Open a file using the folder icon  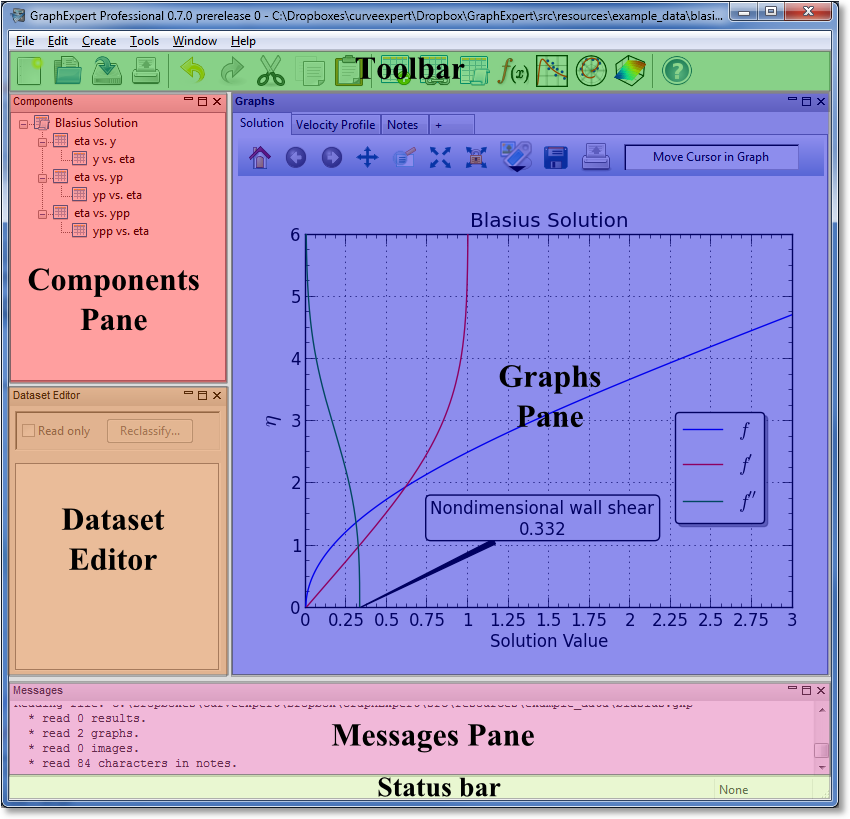[x=68, y=71]
